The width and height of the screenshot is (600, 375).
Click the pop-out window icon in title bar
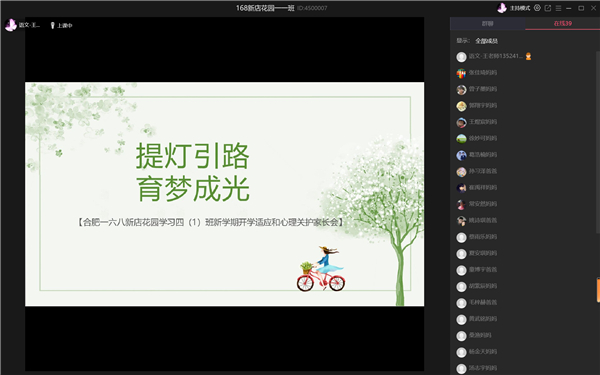(x=548, y=8)
